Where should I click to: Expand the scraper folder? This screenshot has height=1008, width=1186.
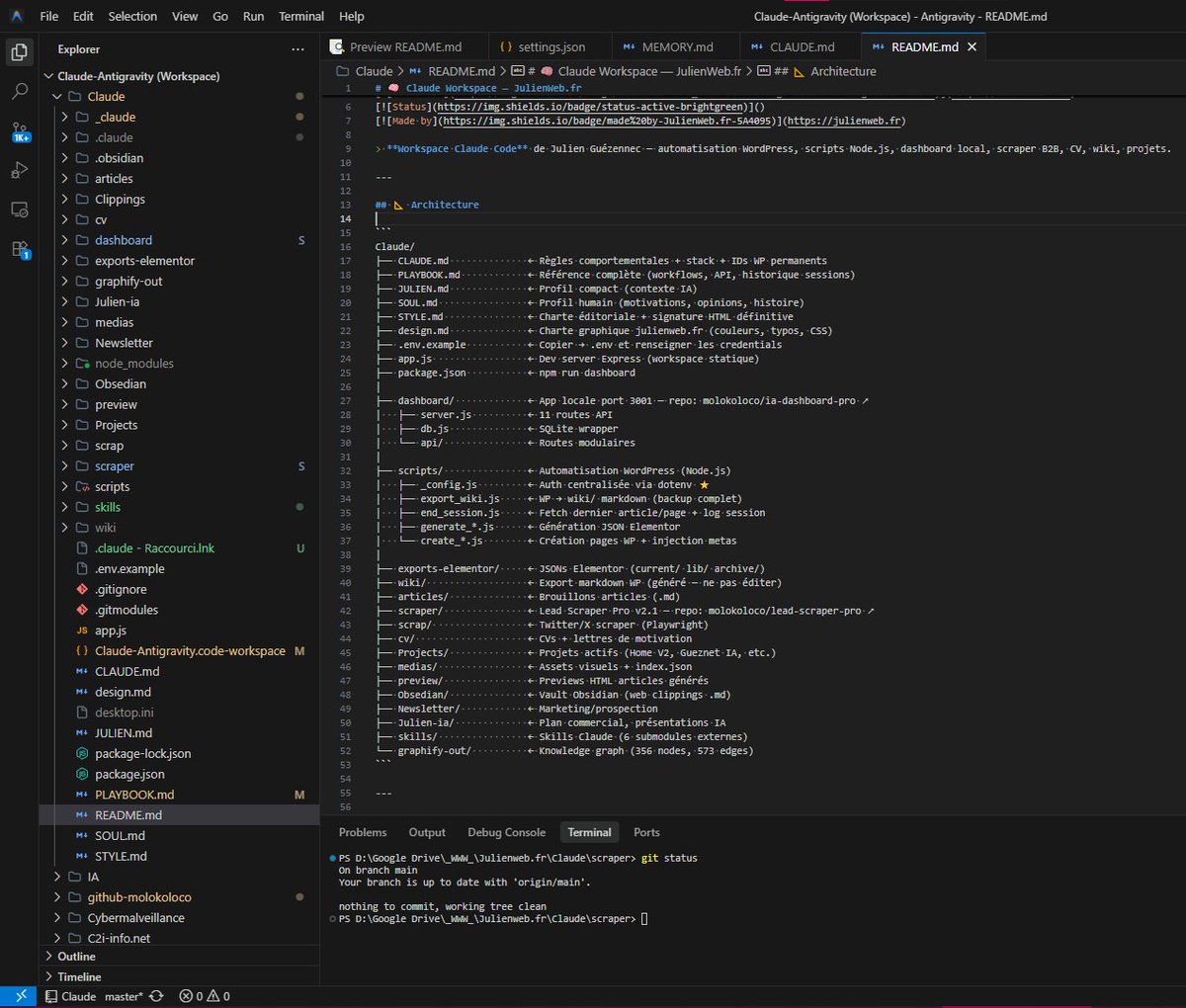[x=179, y=466]
